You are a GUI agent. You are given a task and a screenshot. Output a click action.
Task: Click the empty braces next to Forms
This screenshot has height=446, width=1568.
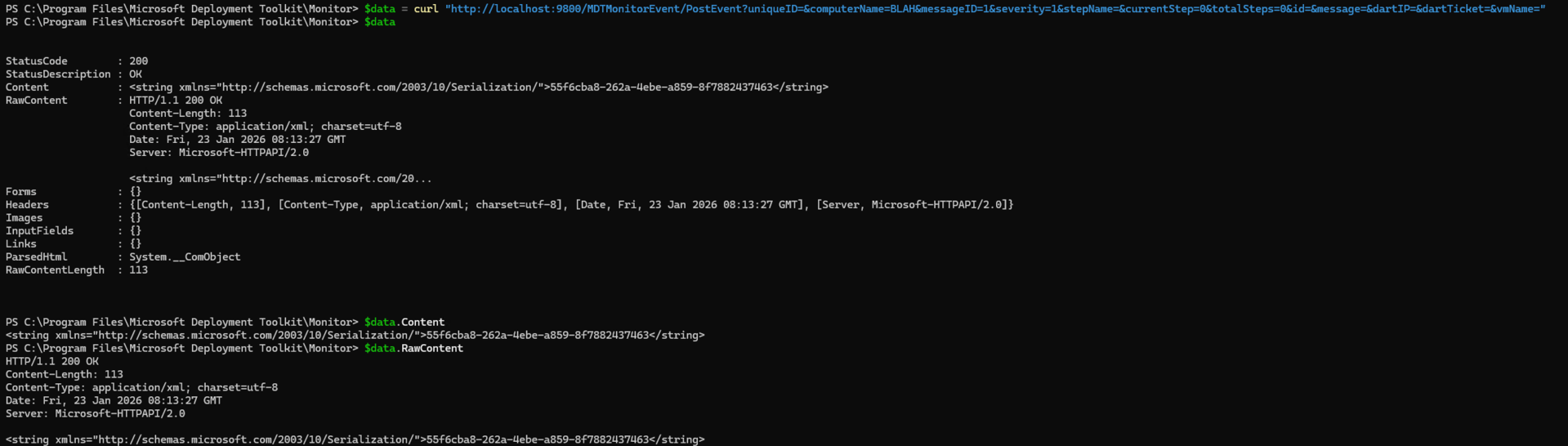click(x=136, y=192)
